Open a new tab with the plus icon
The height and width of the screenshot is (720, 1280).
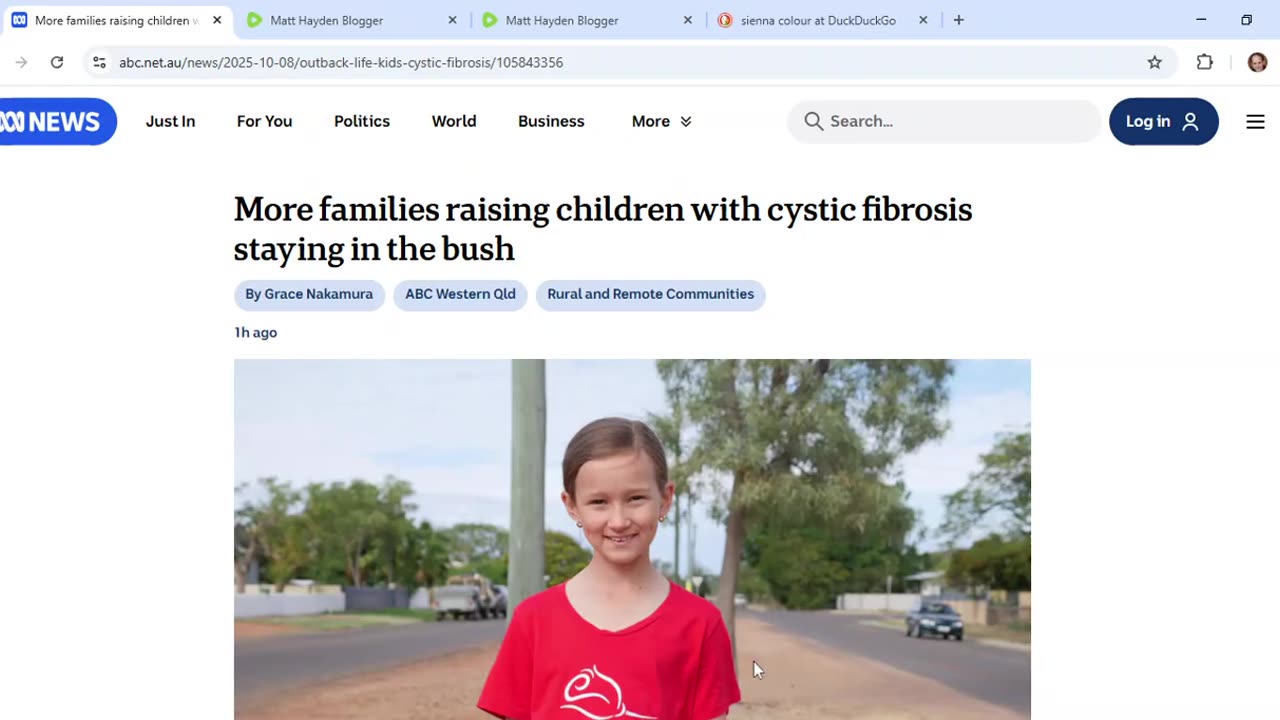pos(958,20)
